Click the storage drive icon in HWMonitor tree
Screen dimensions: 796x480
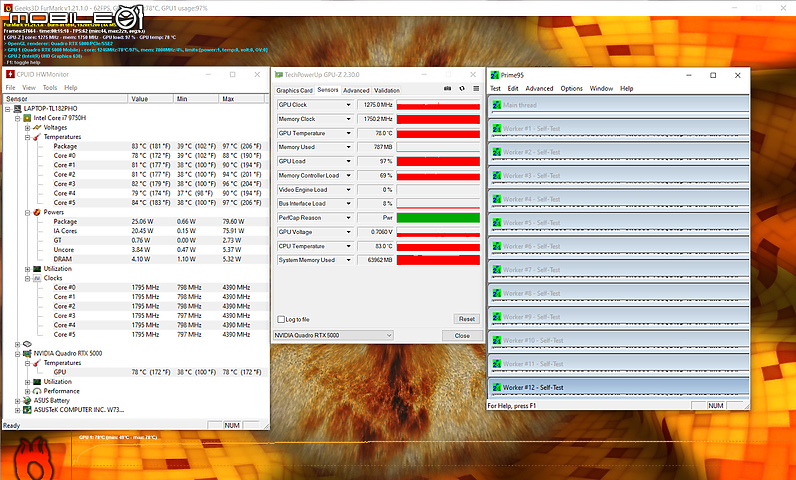27,344
